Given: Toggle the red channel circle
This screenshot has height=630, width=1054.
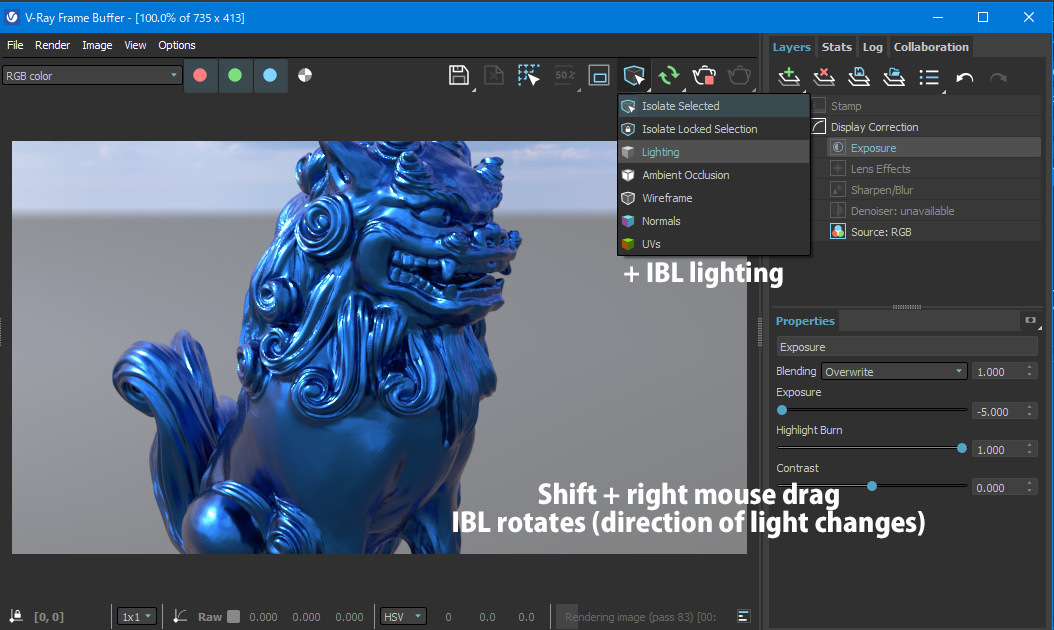Looking at the screenshot, I should click(200, 75).
